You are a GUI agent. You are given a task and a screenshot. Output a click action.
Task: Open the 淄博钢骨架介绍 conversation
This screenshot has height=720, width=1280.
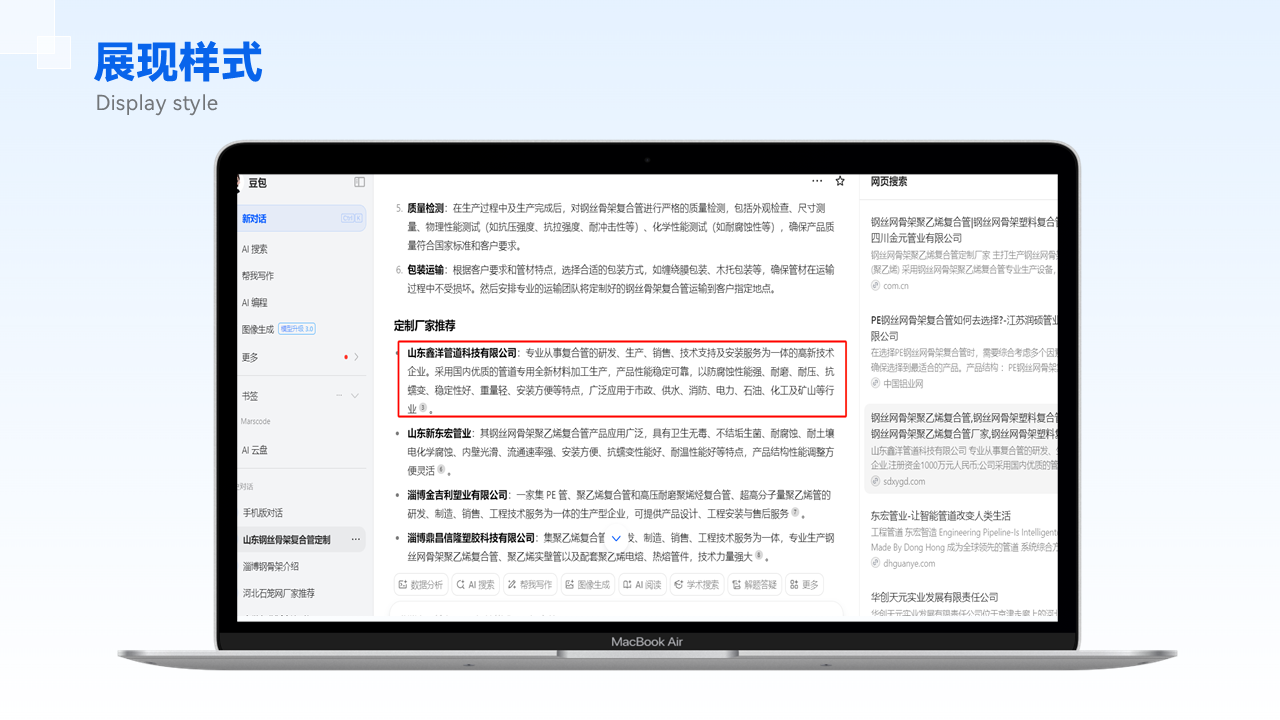click(x=271, y=566)
